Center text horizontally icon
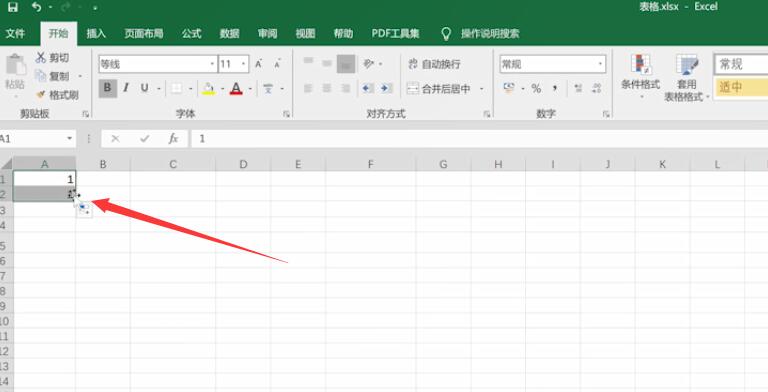The width and height of the screenshot is (768, 392). pos(327,89)
